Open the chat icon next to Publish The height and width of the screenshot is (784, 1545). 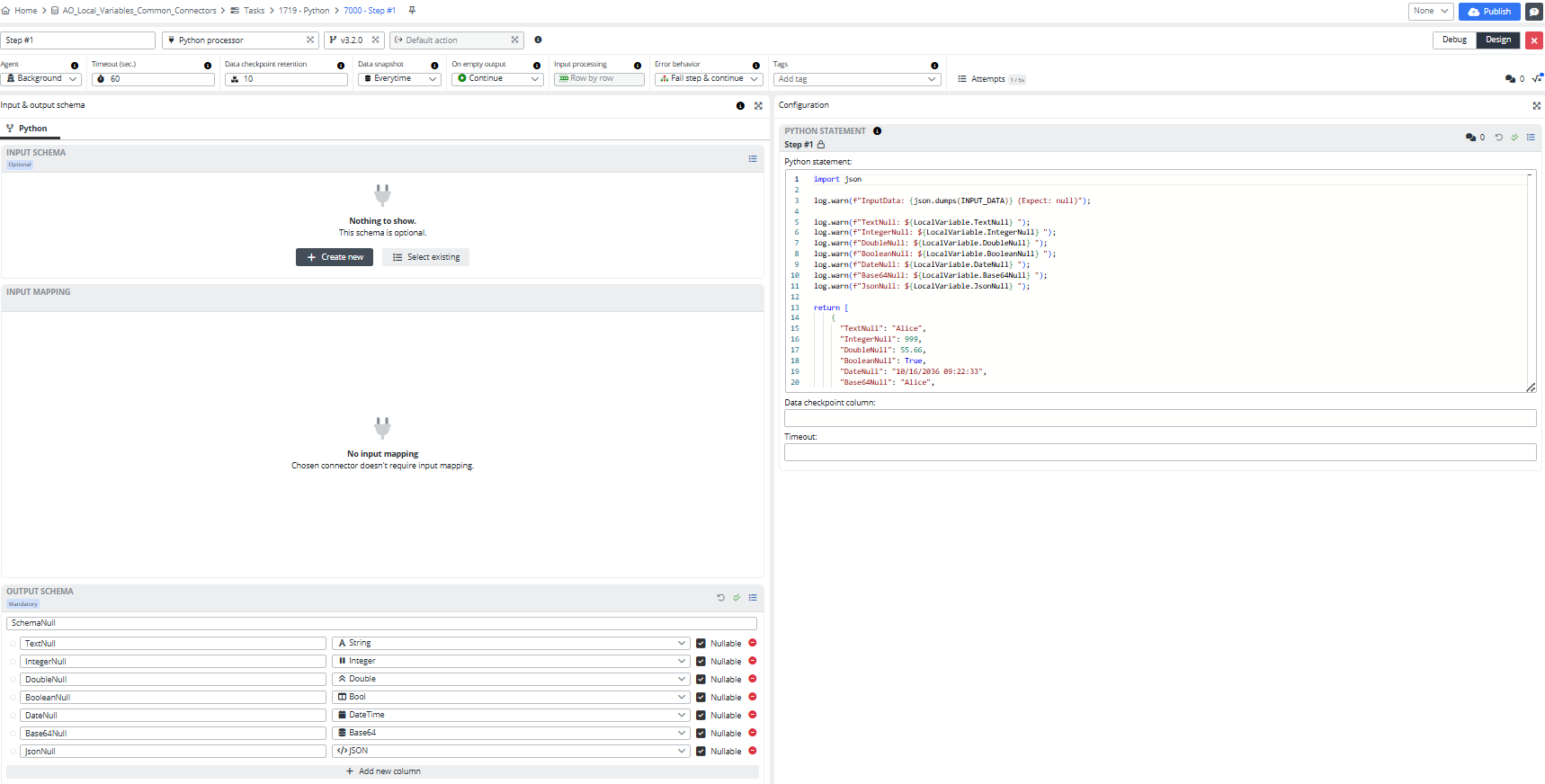click(1534, 12)
